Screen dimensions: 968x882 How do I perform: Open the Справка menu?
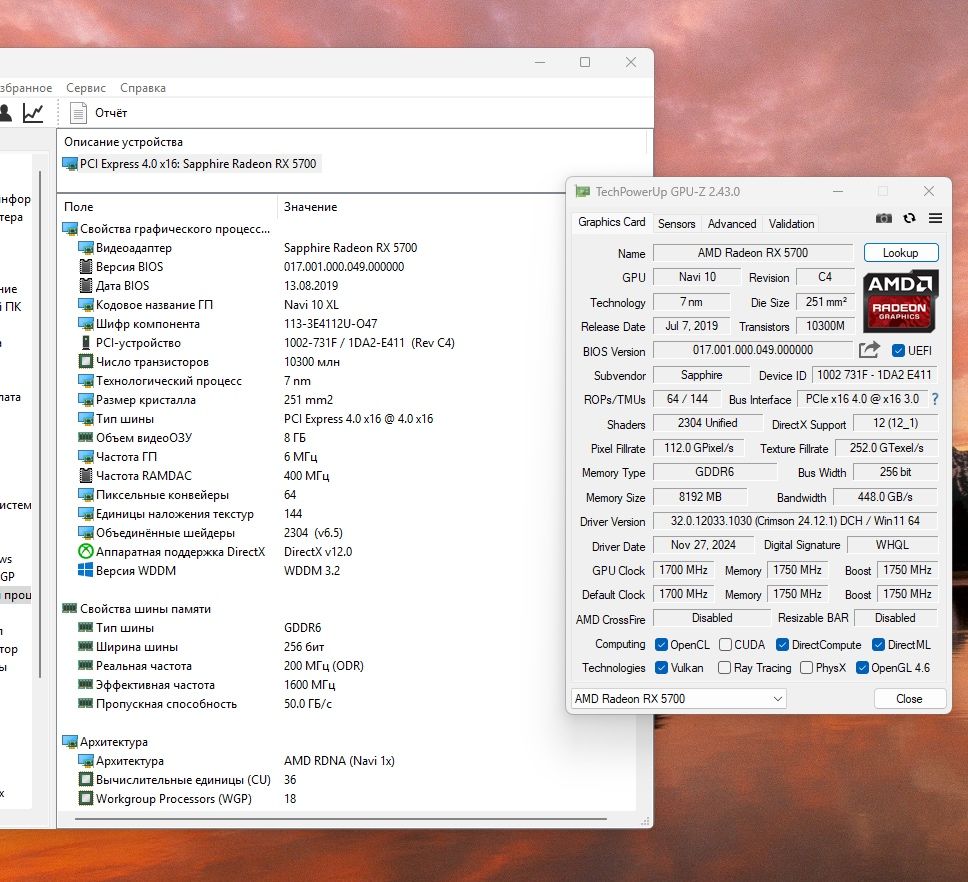click(x=143, y=88)
